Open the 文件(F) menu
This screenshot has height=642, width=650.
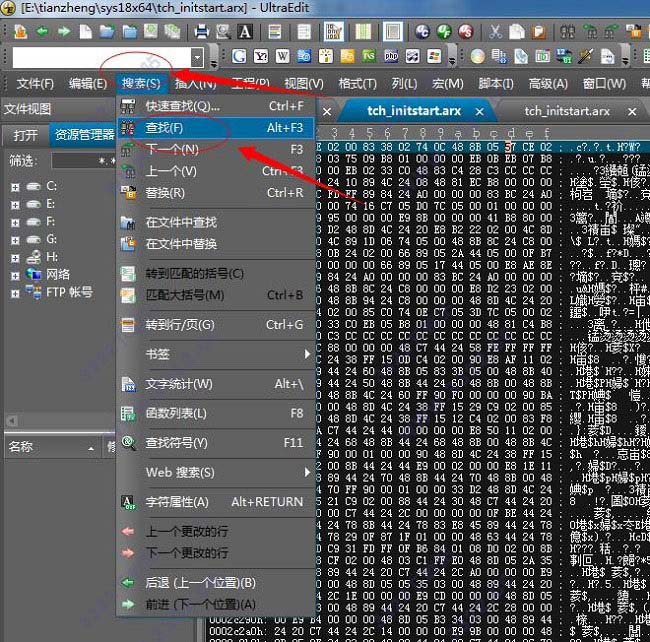click(x=35, y=84)
